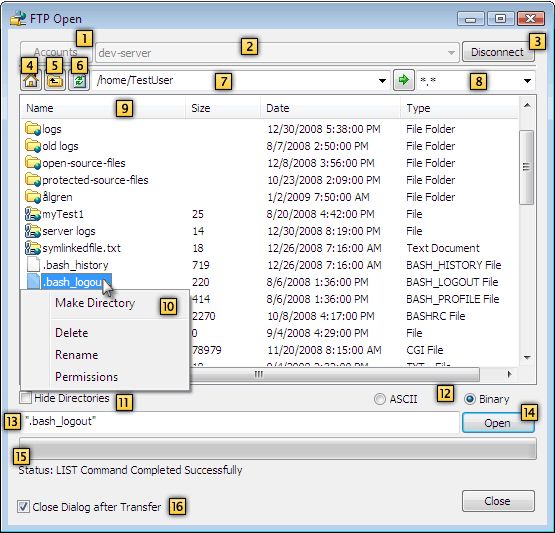This screenshot has width=555, height=533.
Task: Click the scroll up arrow
Action: 527,105
